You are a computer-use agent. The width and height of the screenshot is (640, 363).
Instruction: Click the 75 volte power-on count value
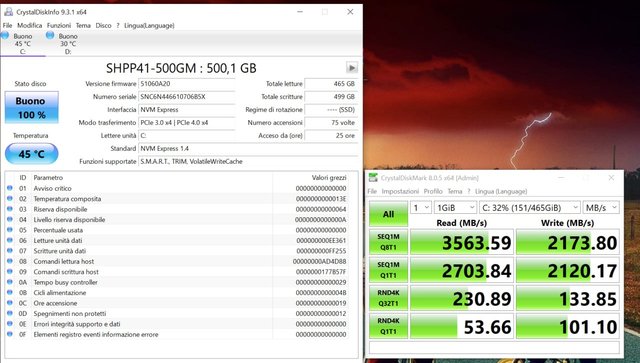[331, 122]
